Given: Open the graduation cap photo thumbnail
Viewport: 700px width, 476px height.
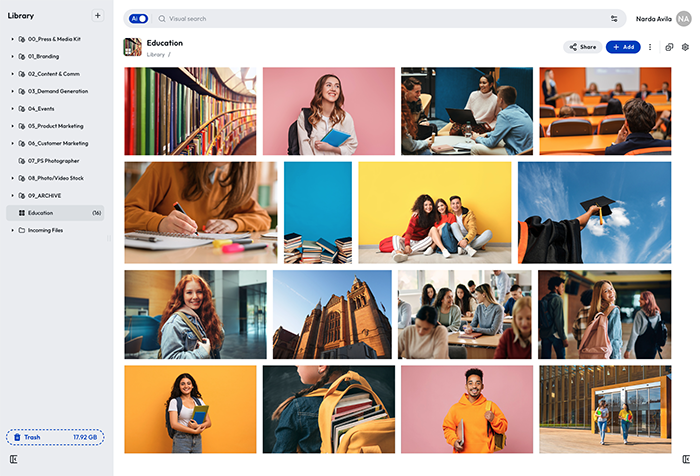Looking at the screenshot, I should [x=594, y=212].
